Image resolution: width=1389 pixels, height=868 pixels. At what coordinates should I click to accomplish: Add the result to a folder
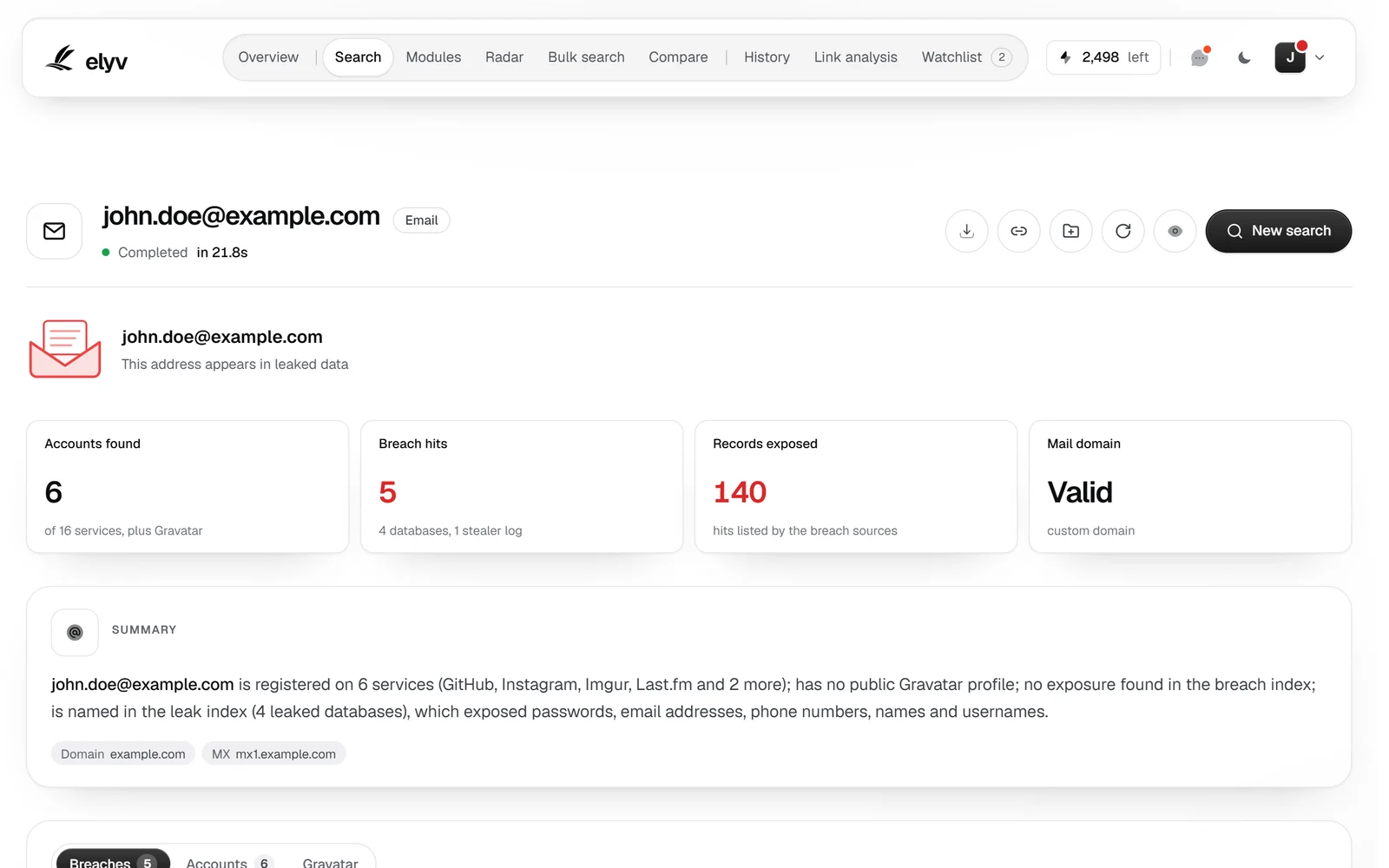(x=1071, y=231)
